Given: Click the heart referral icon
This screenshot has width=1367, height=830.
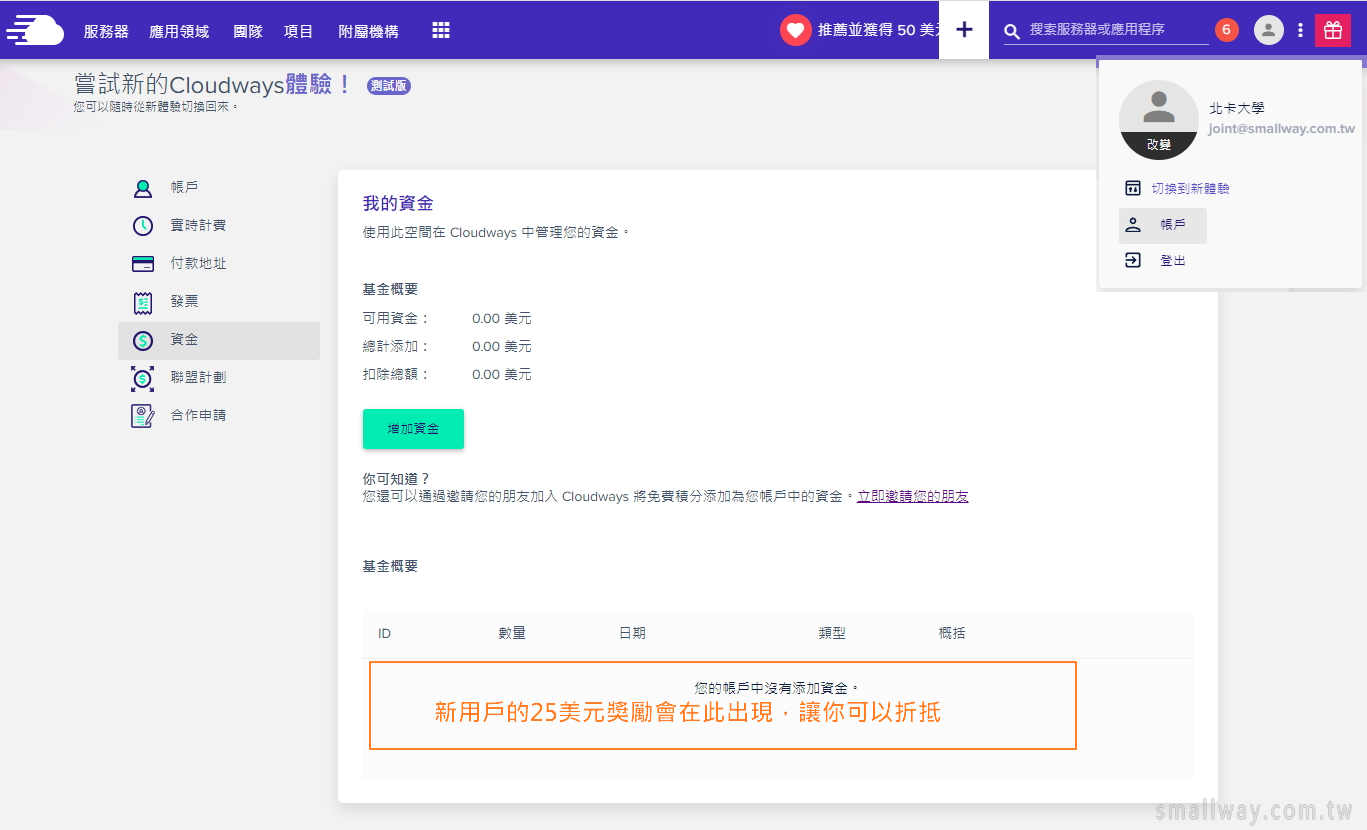Looking at the screenshot, I should (x=796, y=30).
